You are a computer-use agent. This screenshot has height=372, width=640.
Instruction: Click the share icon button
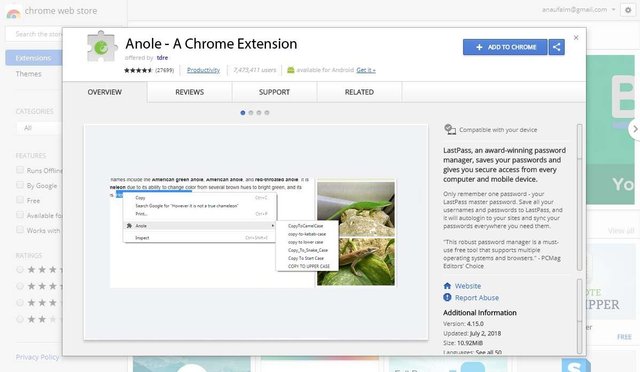pyautogui.click(x=556, y=47)
